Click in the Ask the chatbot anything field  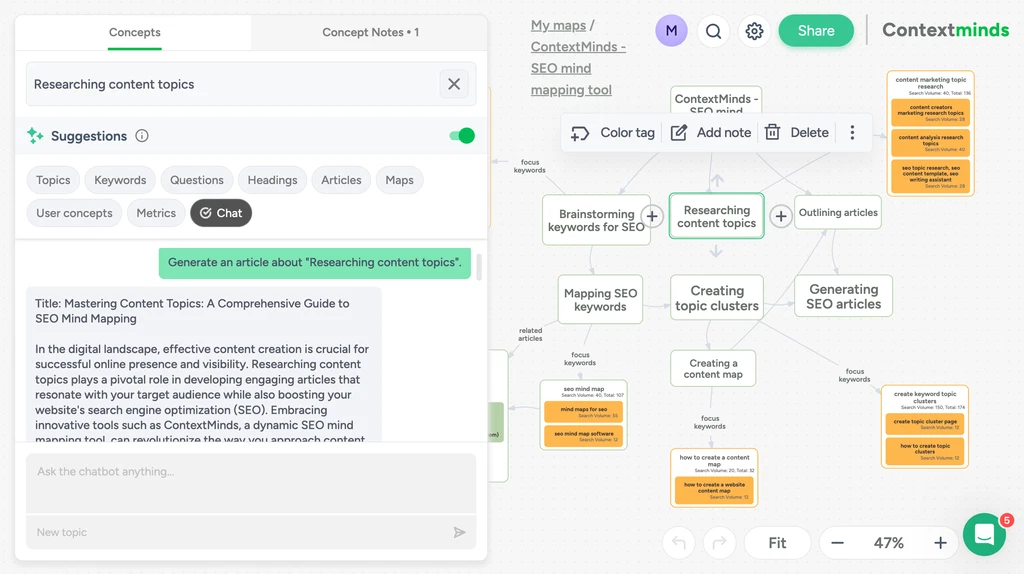pos(251,483)
